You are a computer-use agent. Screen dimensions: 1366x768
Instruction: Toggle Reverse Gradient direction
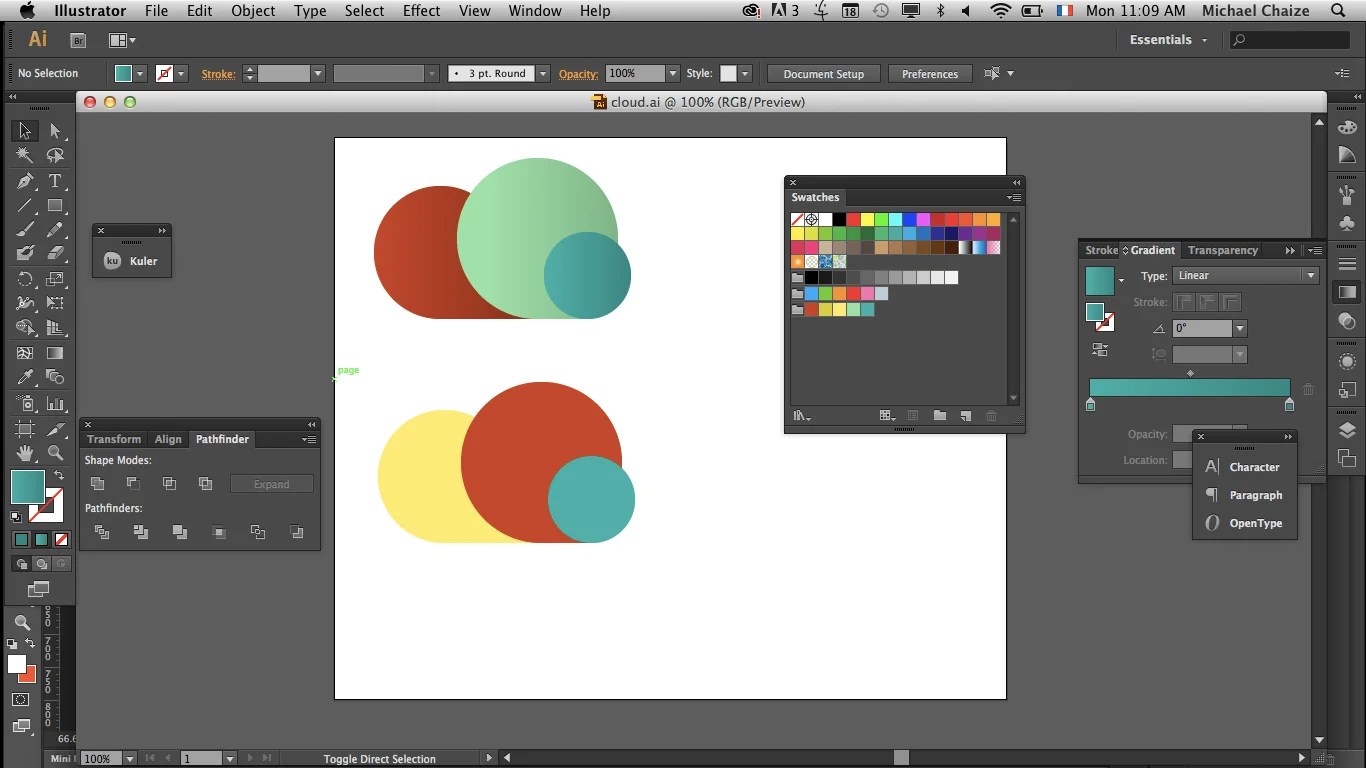coord(1100,350)
